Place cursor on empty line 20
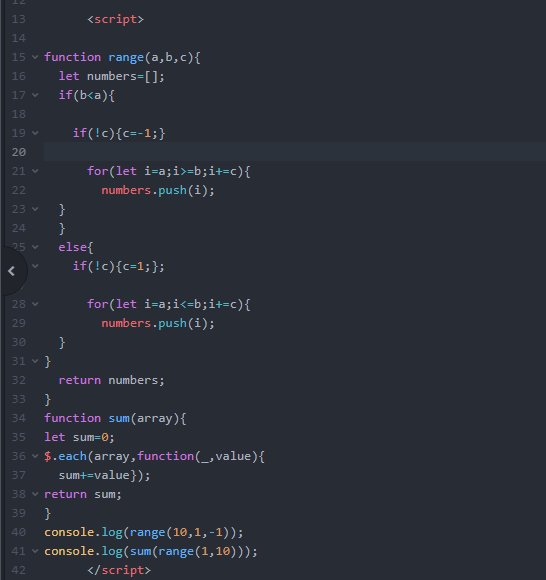 pyautogui.click(x=294, y=152)
